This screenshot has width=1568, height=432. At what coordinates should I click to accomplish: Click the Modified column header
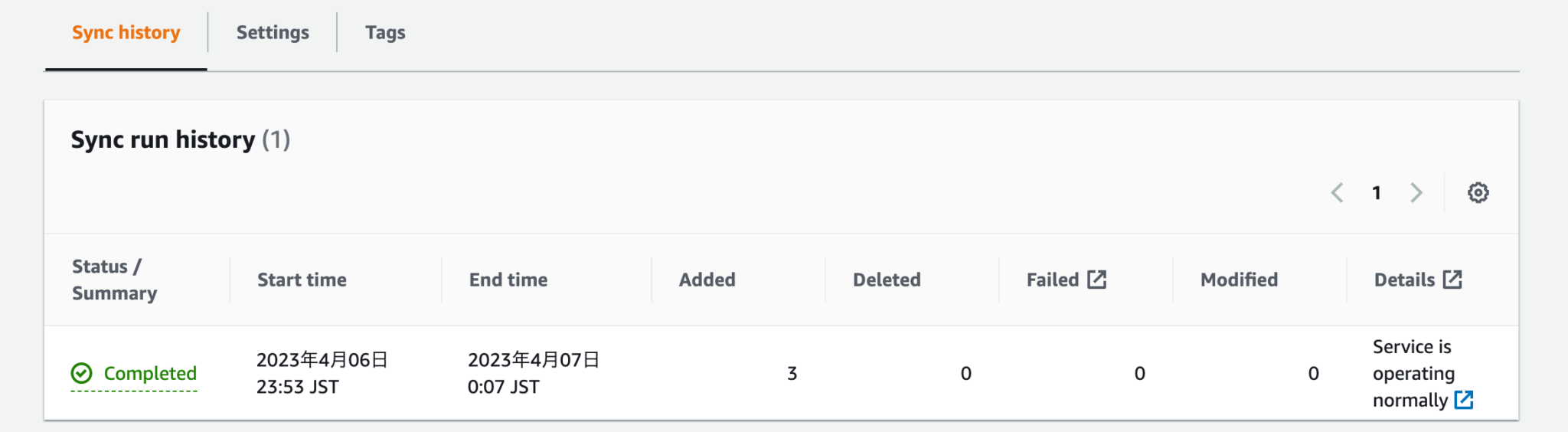click(x=1239, y=280)
